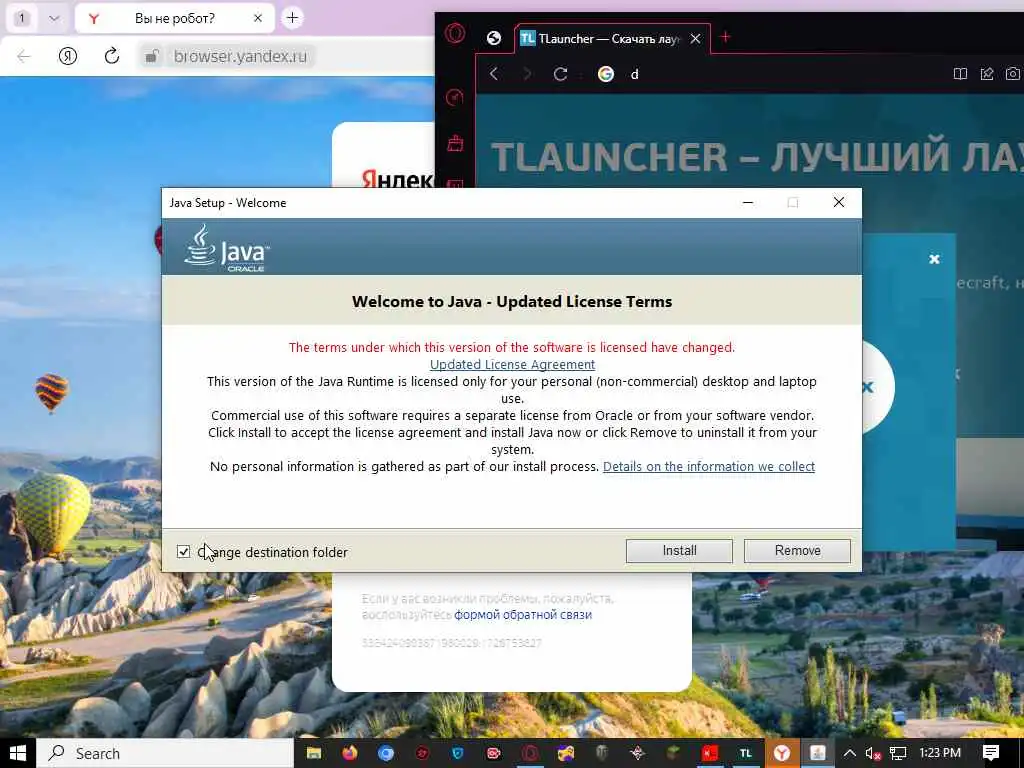This screenshot has height=768, width=1024.
Task: Open the network tray icon
Action: [x=898, y=754]
